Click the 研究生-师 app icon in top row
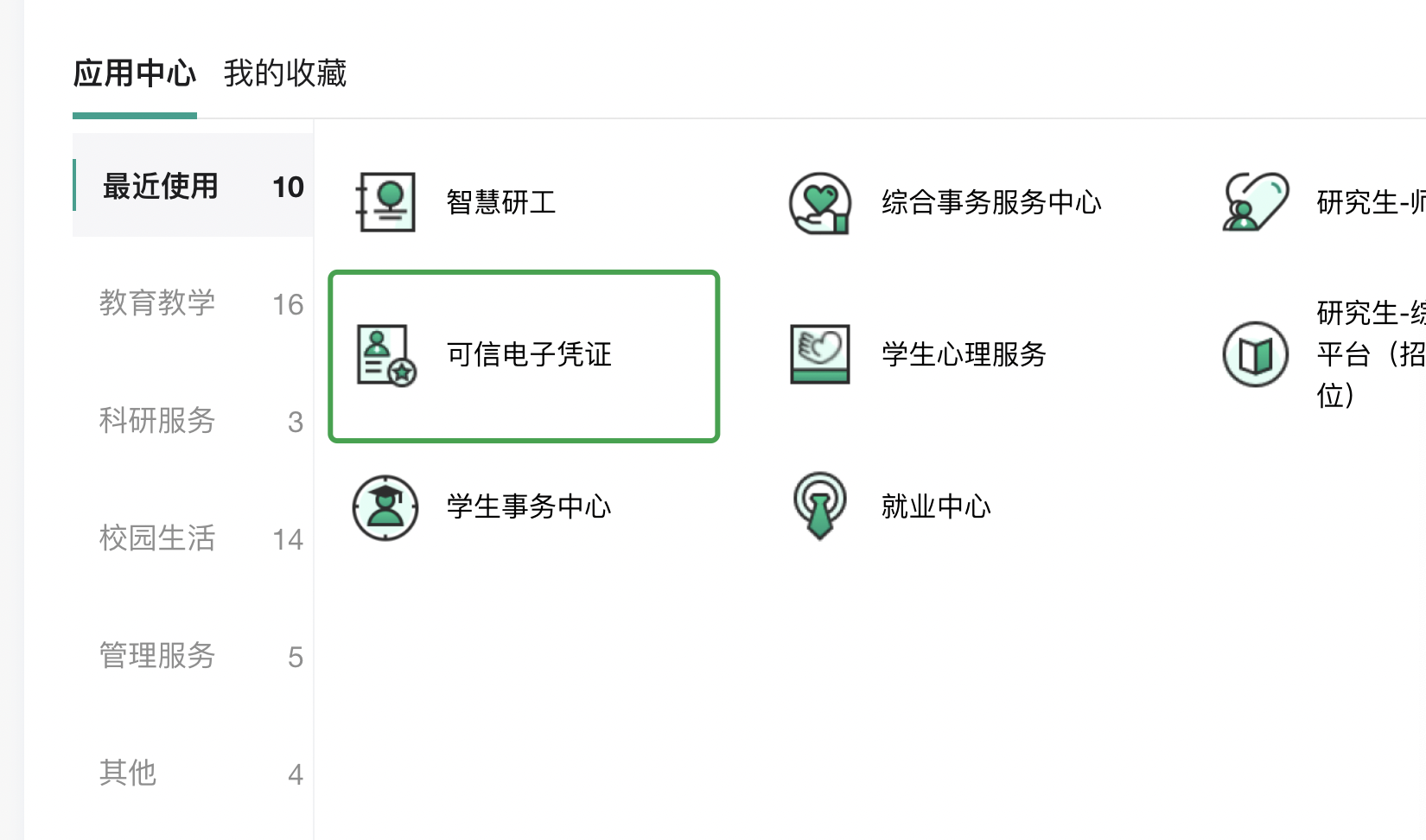 [x=1255, y=202]
